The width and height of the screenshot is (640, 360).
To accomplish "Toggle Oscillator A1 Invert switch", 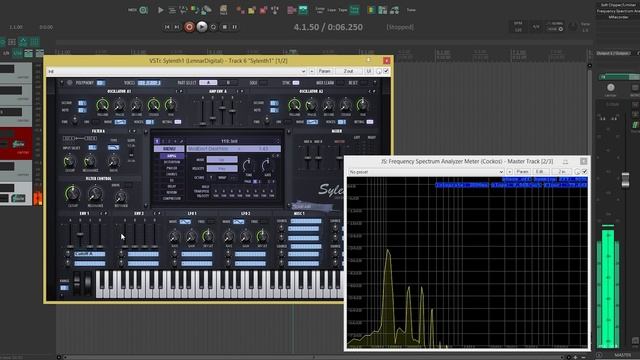I will click(x=95, y=122).
